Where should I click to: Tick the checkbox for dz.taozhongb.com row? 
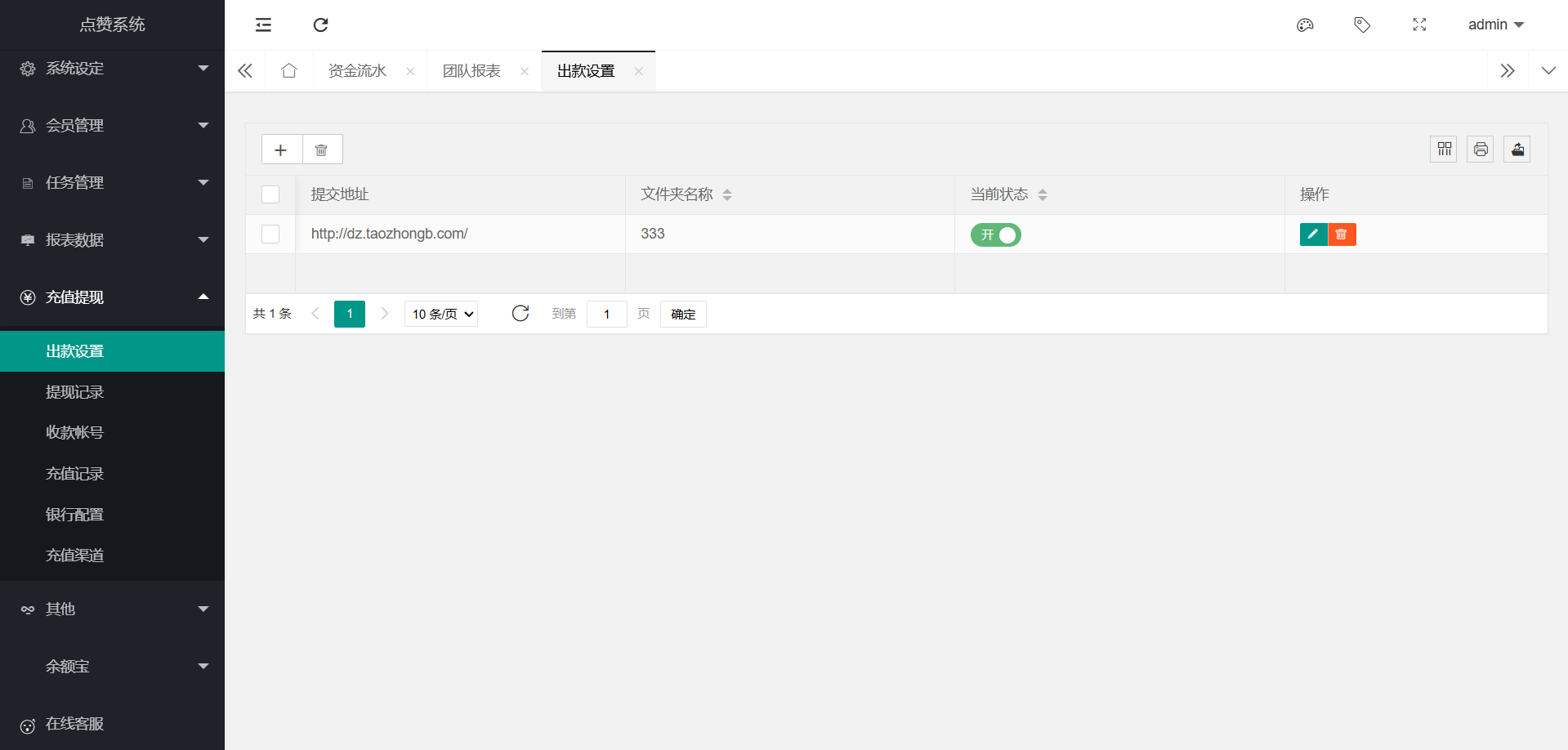point(270,234)
